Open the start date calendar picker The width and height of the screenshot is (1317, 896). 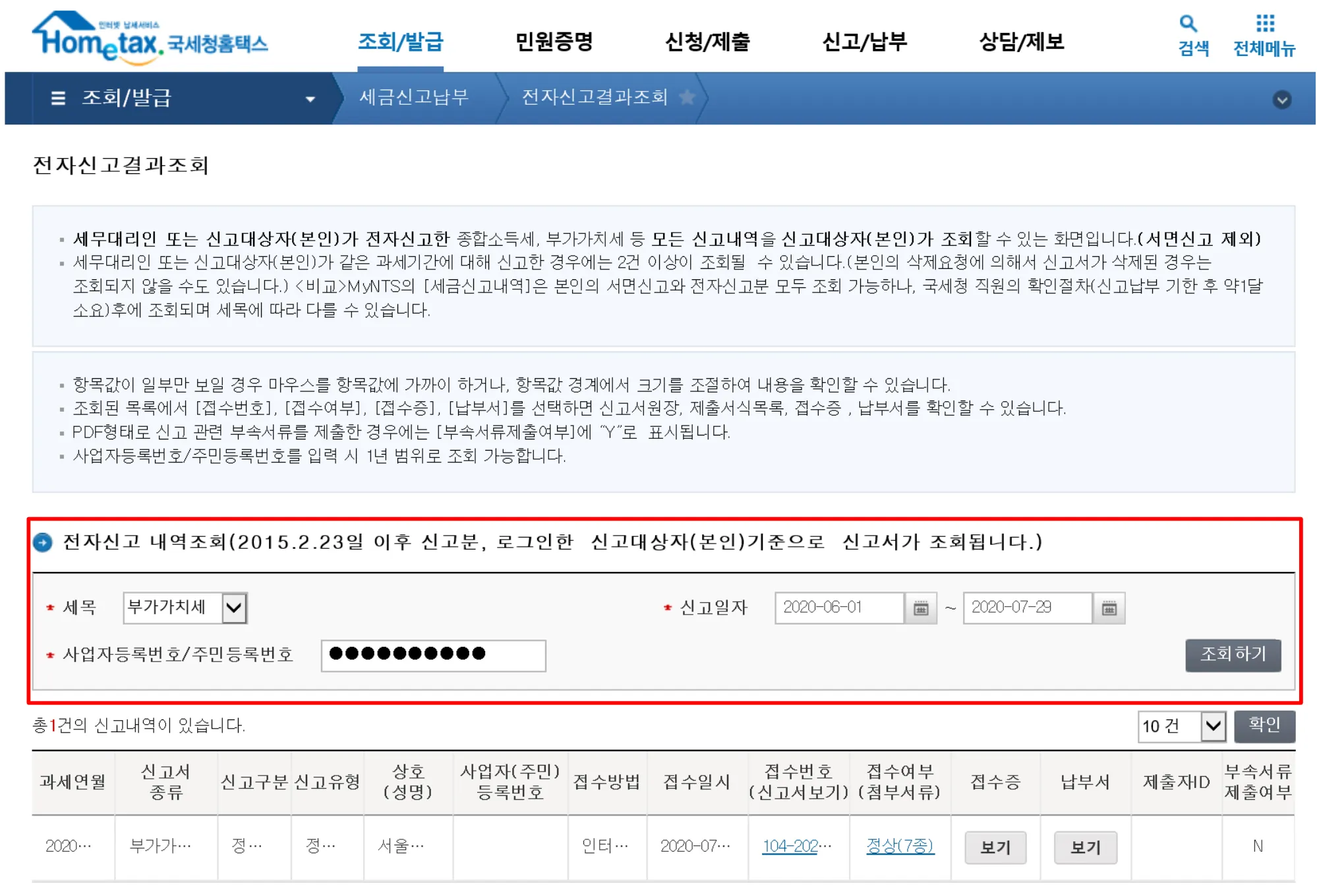click(921, 607)
